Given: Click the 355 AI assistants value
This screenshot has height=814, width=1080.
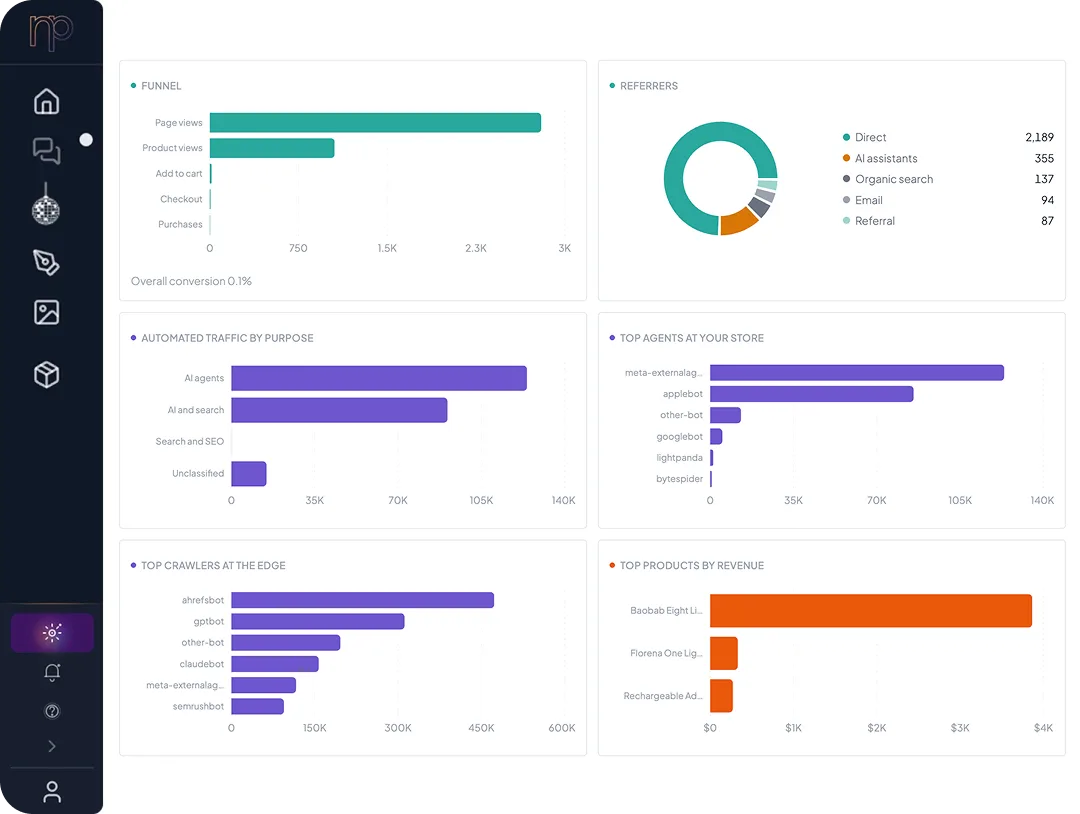Looking at the screenshot, I should [x=1044, y=158].
